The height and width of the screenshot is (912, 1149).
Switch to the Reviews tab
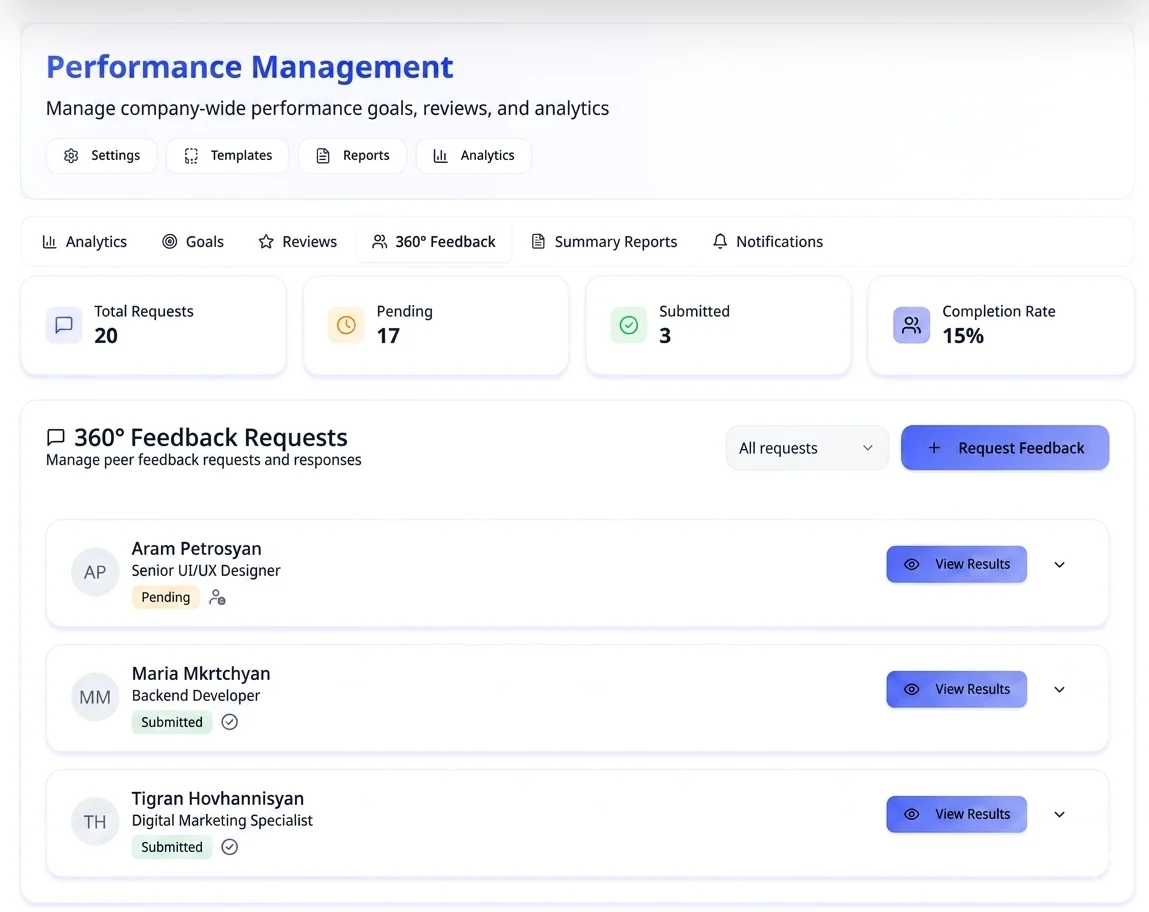click(x=298, y=242)
